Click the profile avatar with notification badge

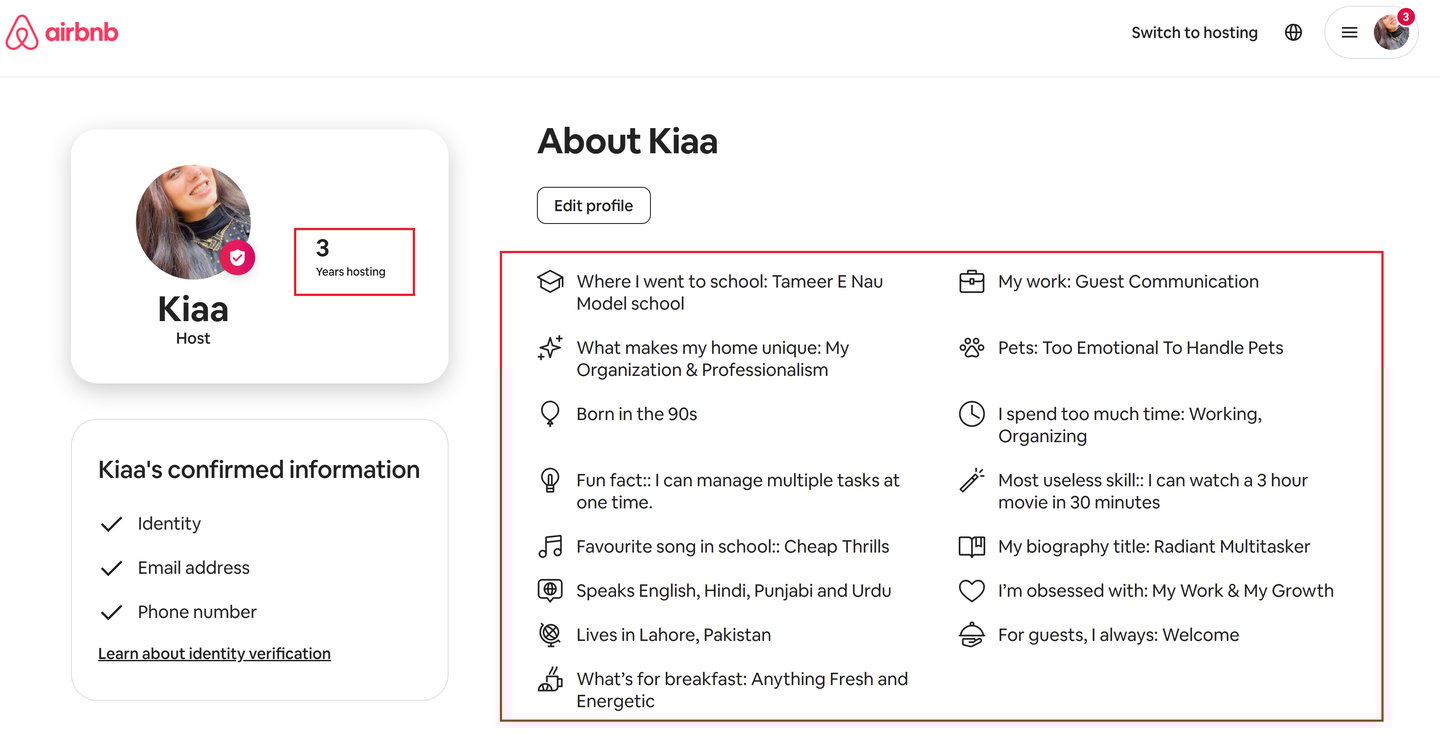pos(1391,33)
